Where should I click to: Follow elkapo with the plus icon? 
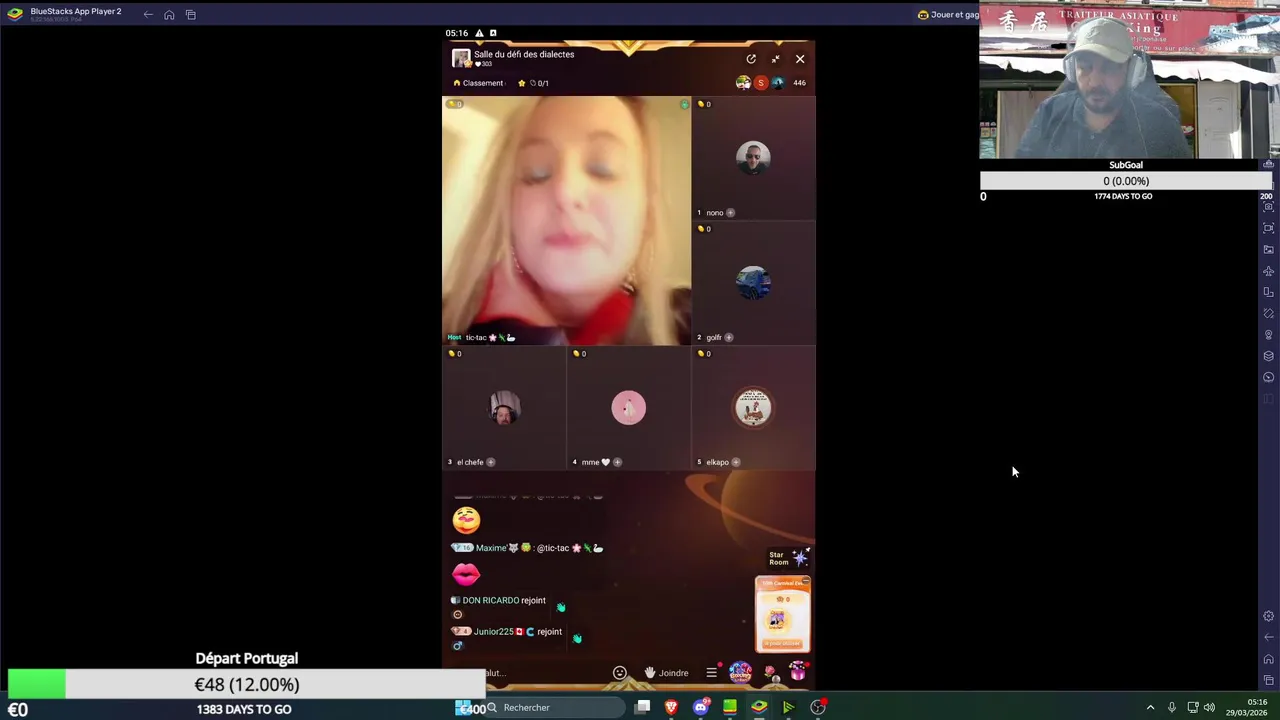(x=736, y=462)
